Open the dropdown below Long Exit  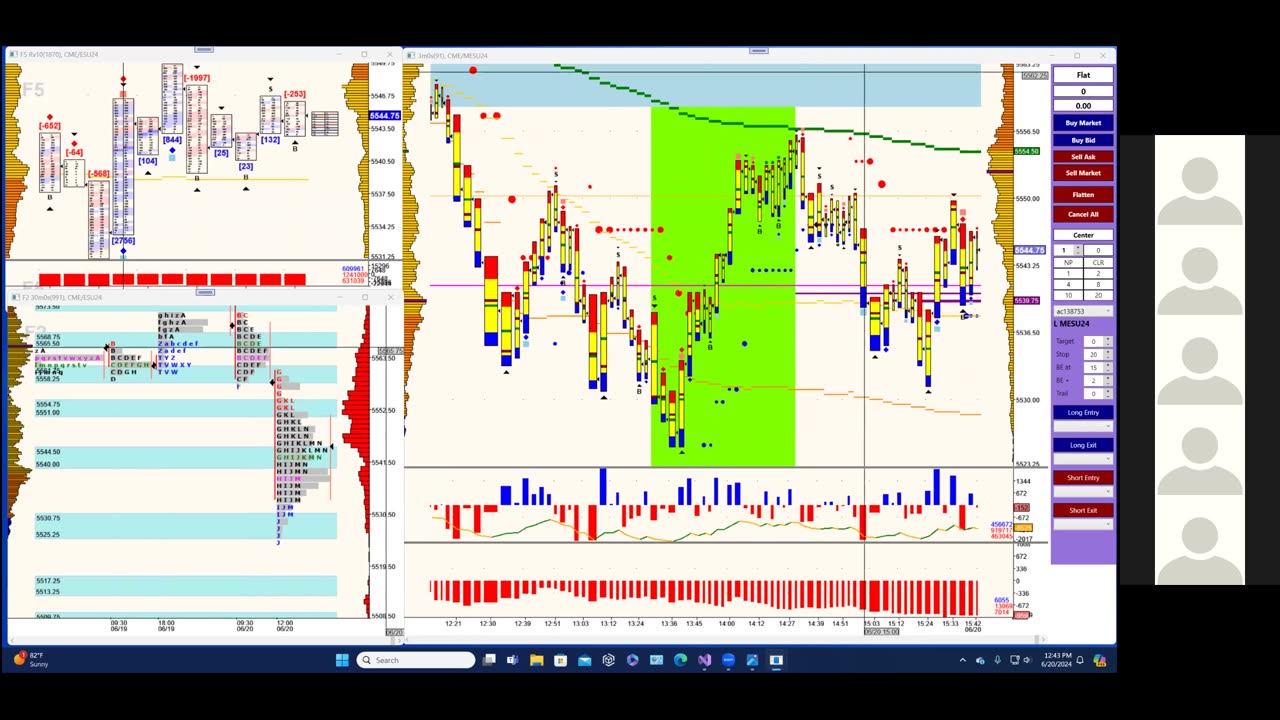(x=1083, y=459)
